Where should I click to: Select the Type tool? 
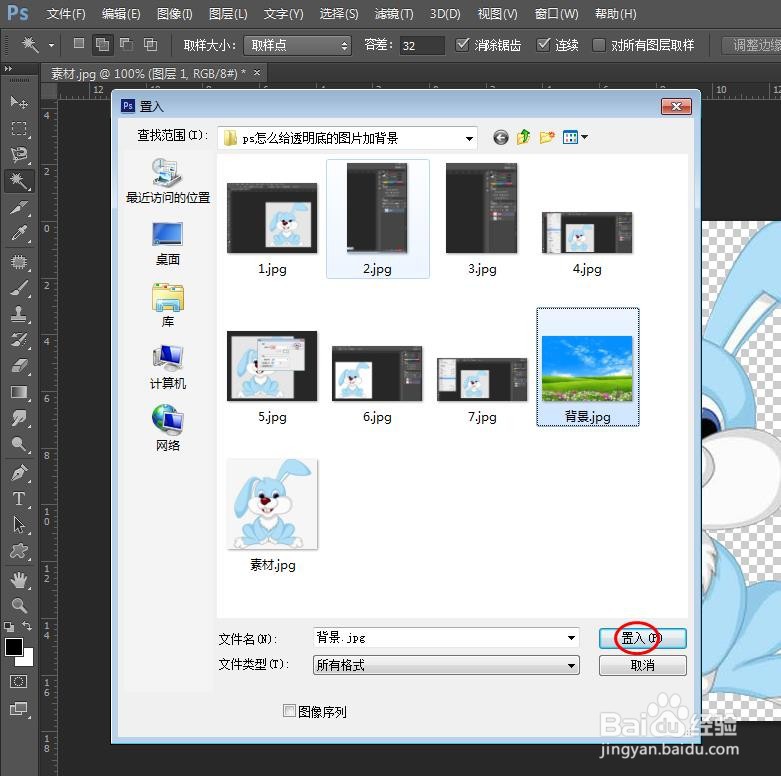click(19, 498)
